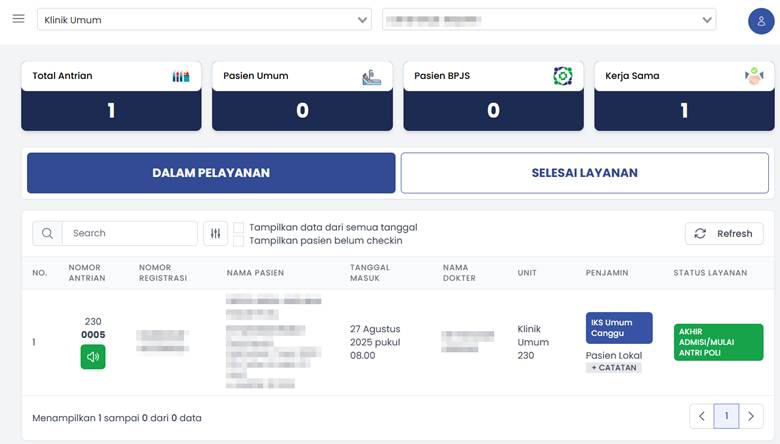
Task: Click the + CATATAN note button
Action: point(613,368)
